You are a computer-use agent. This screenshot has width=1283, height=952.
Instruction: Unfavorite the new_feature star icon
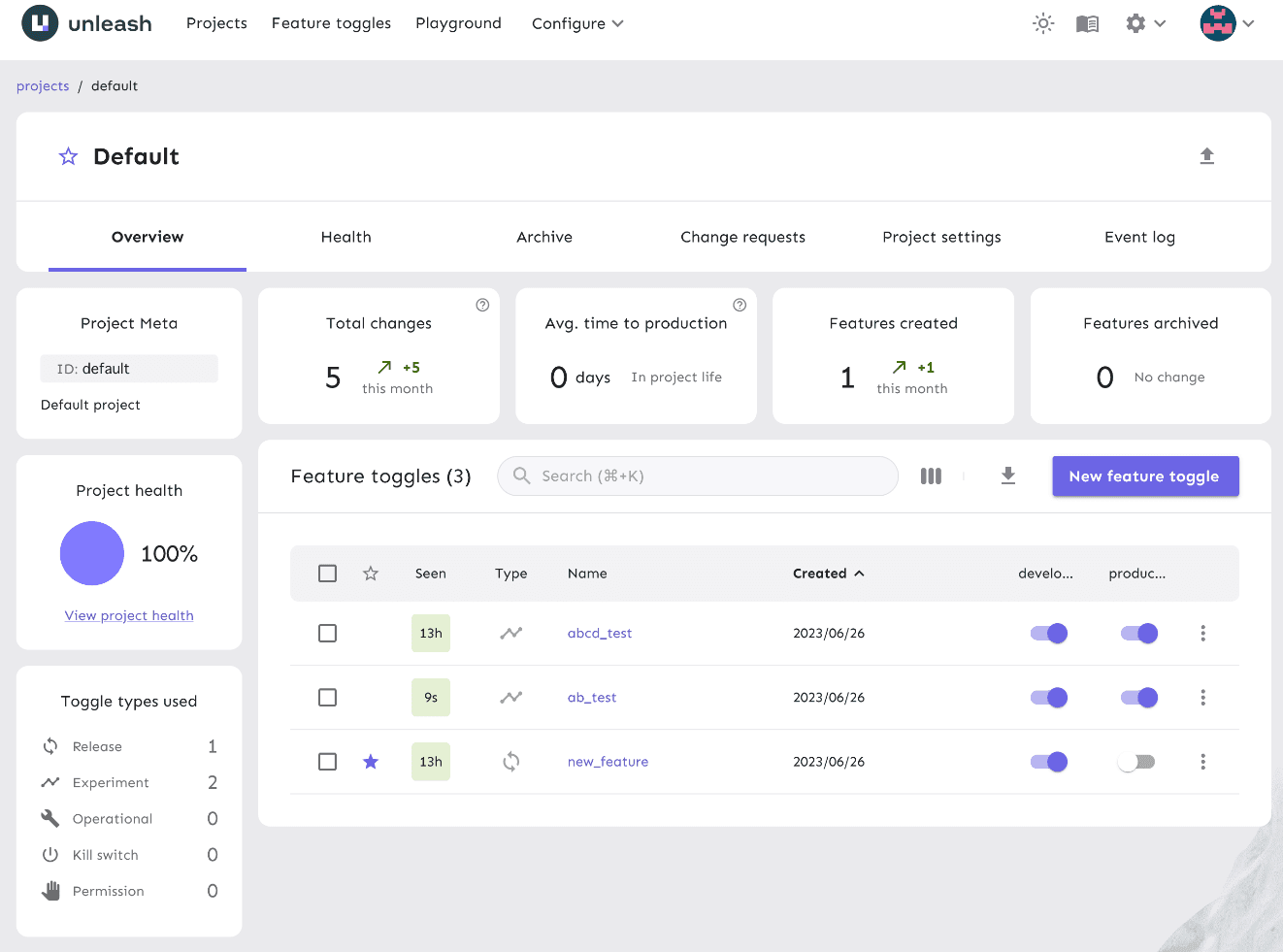(x=371, y=762)
